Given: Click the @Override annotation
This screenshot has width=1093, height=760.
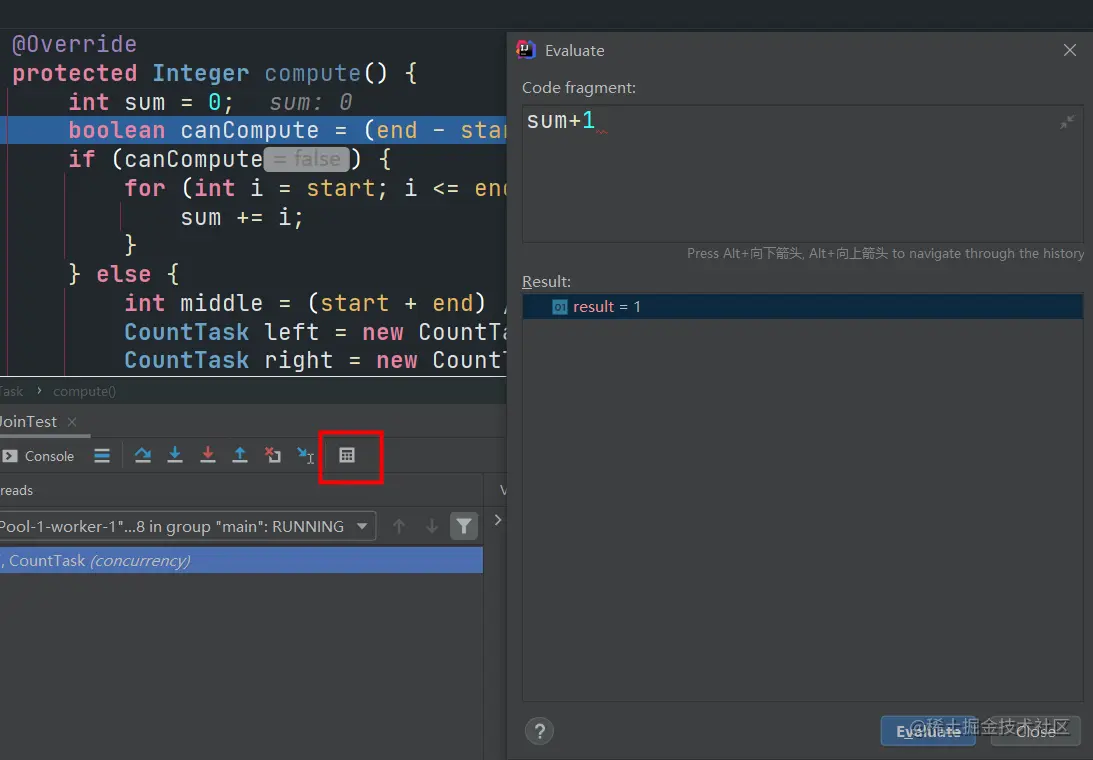Looking at the screenshot, I should point(75,45).
